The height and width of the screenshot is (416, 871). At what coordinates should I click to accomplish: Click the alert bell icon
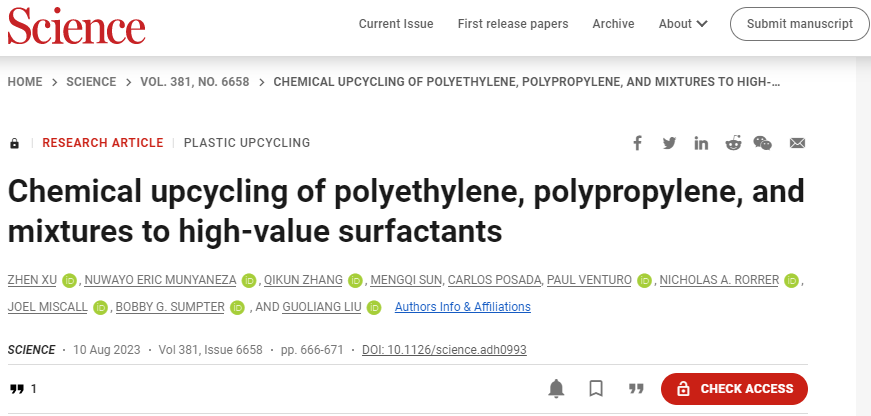pyautogui.click(x=556, y=389)
